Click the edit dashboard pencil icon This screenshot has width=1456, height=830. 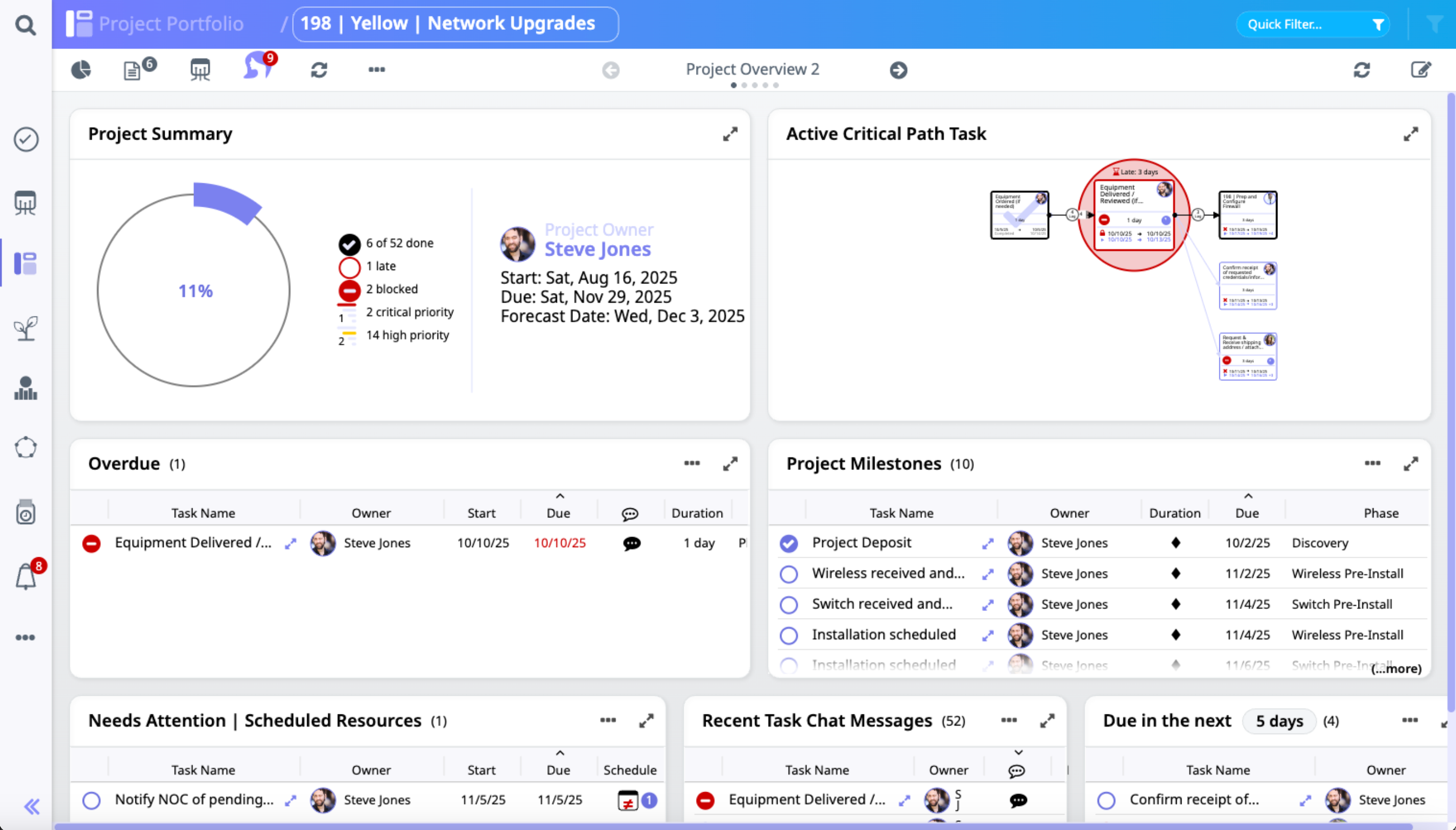coord(1420,70)
